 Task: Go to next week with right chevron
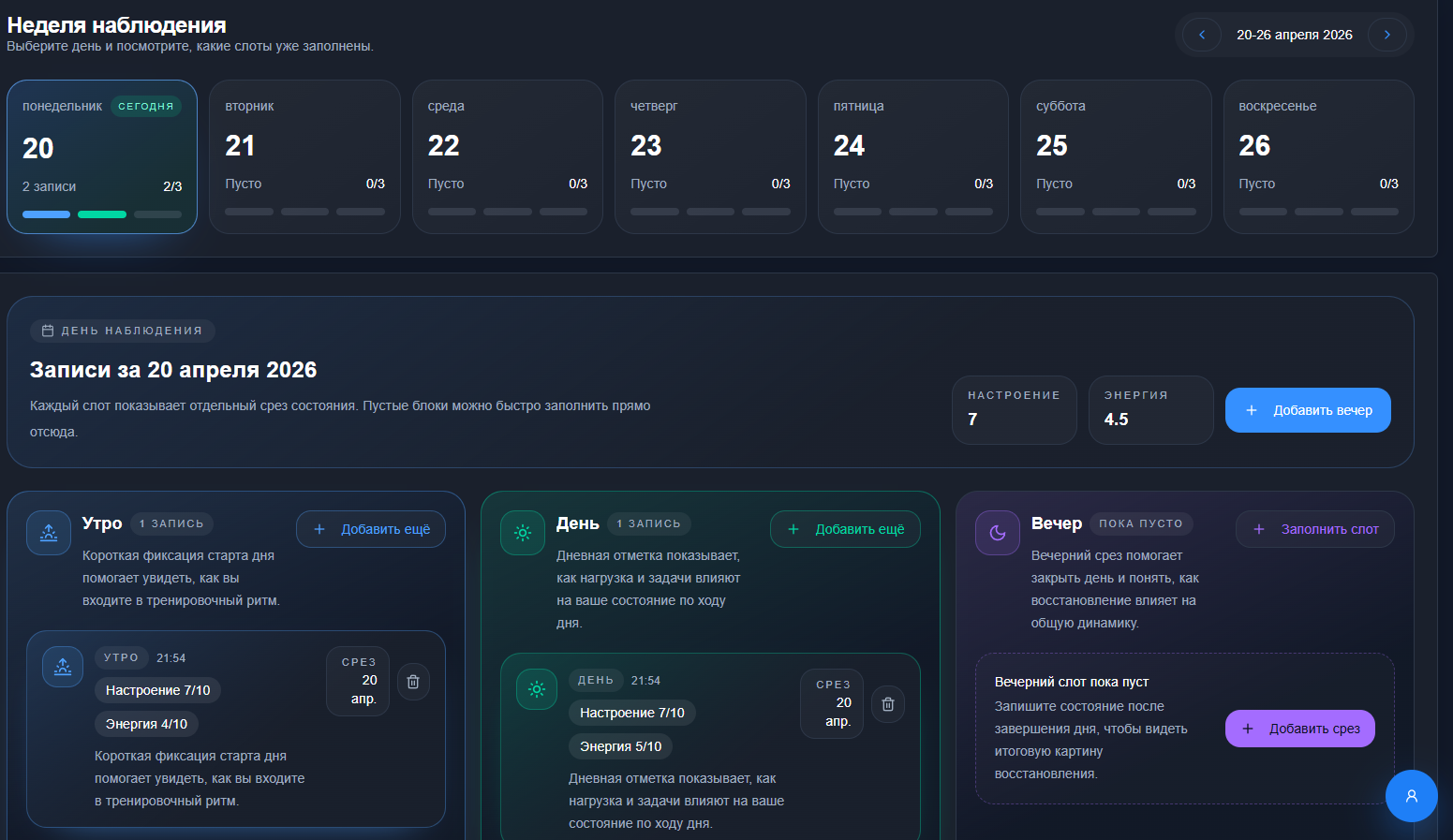click(x=1386, y=35)
